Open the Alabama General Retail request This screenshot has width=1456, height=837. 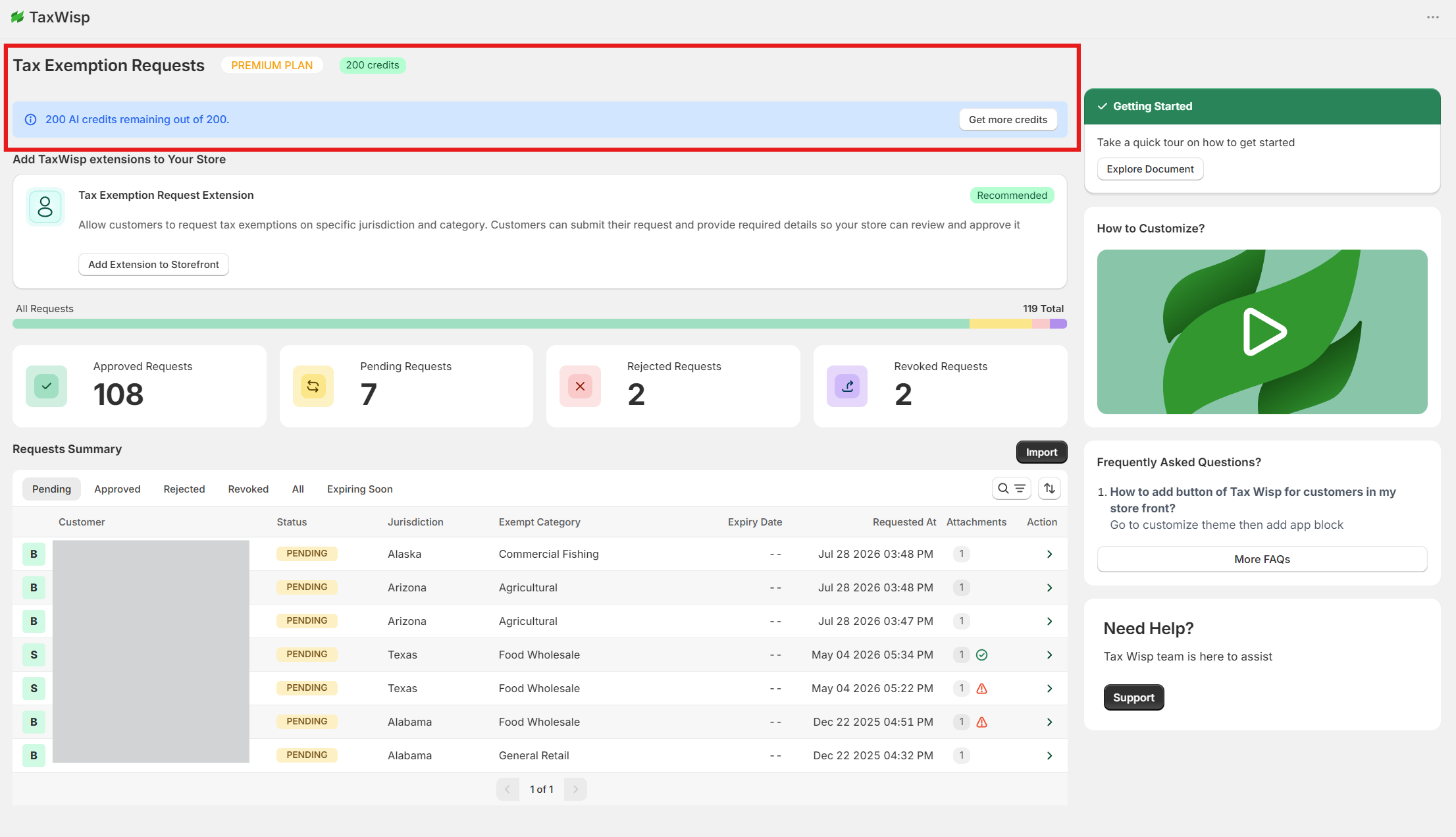point(1049,756)
